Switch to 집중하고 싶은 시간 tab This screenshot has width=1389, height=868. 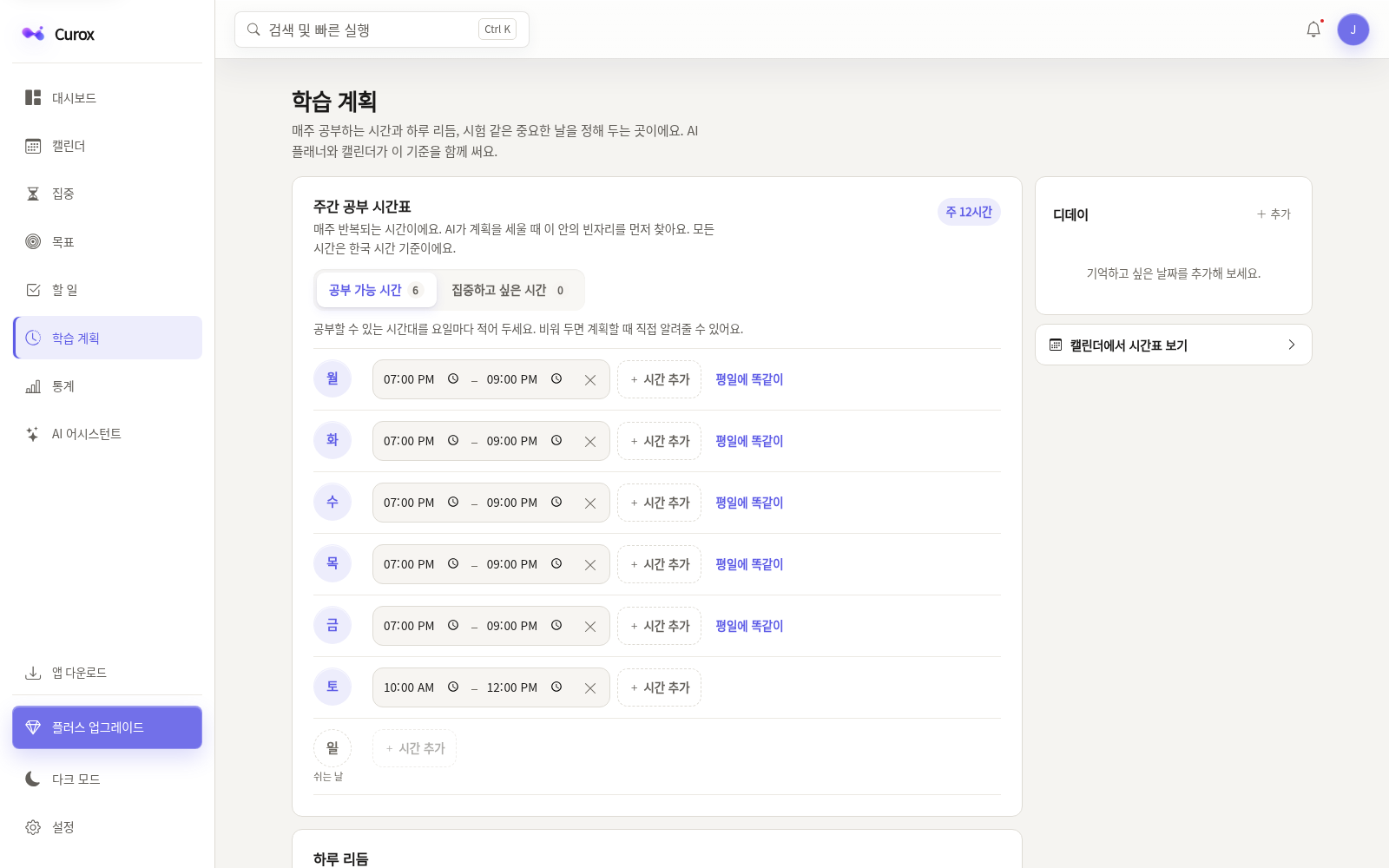(x=509, y=290)
